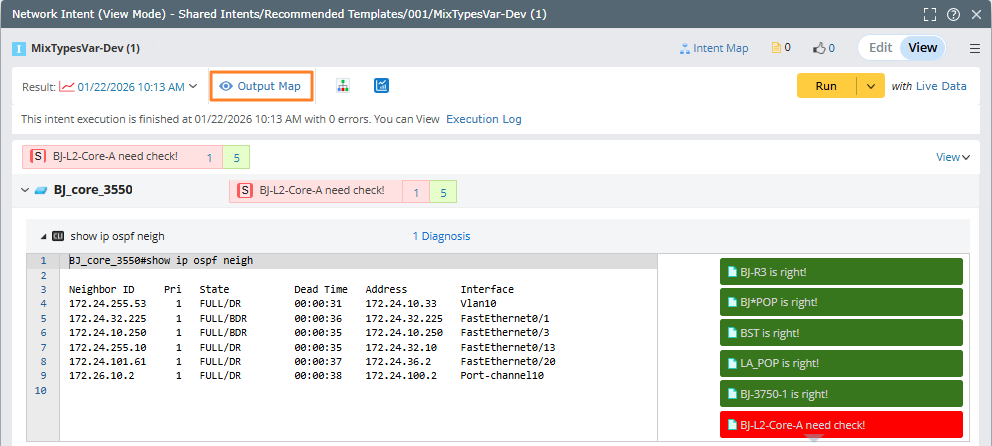Image resolution: width=992 pixels, height=446 pixels.
Task: Open the 1 Diagnosis link
Action: click(442, 236)
